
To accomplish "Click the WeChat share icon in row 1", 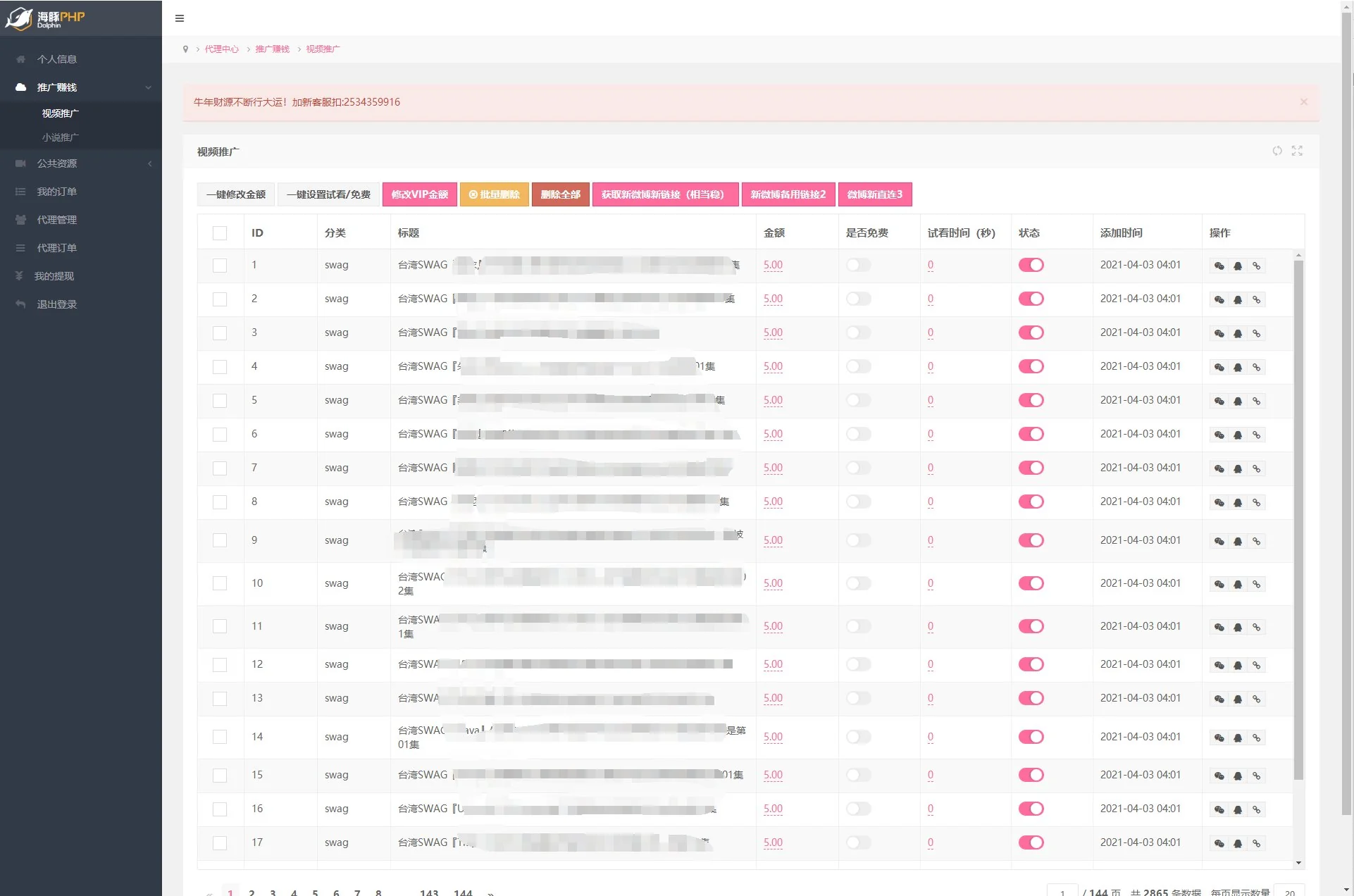I will (1219, 266).
